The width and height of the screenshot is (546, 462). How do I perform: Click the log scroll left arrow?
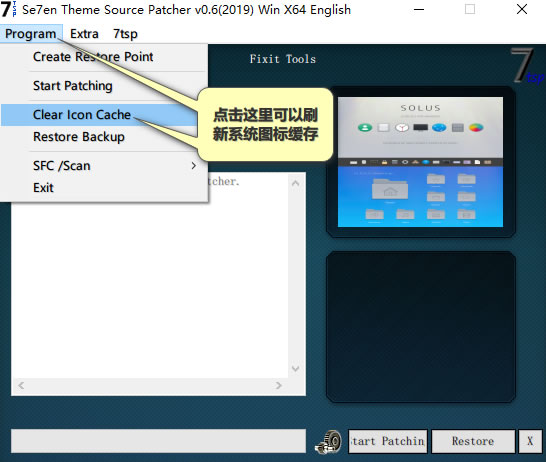coord(21,385)
